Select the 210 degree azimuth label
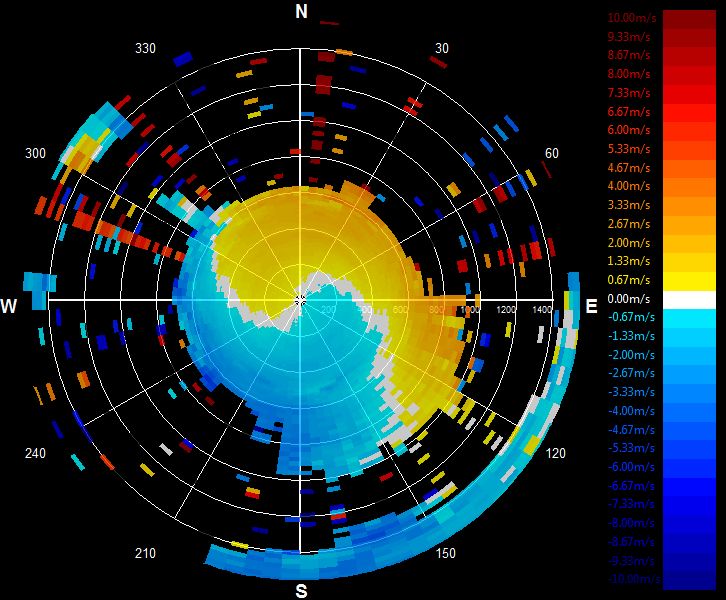This screenshot has width=726, height=600. [x=145, y=553]
